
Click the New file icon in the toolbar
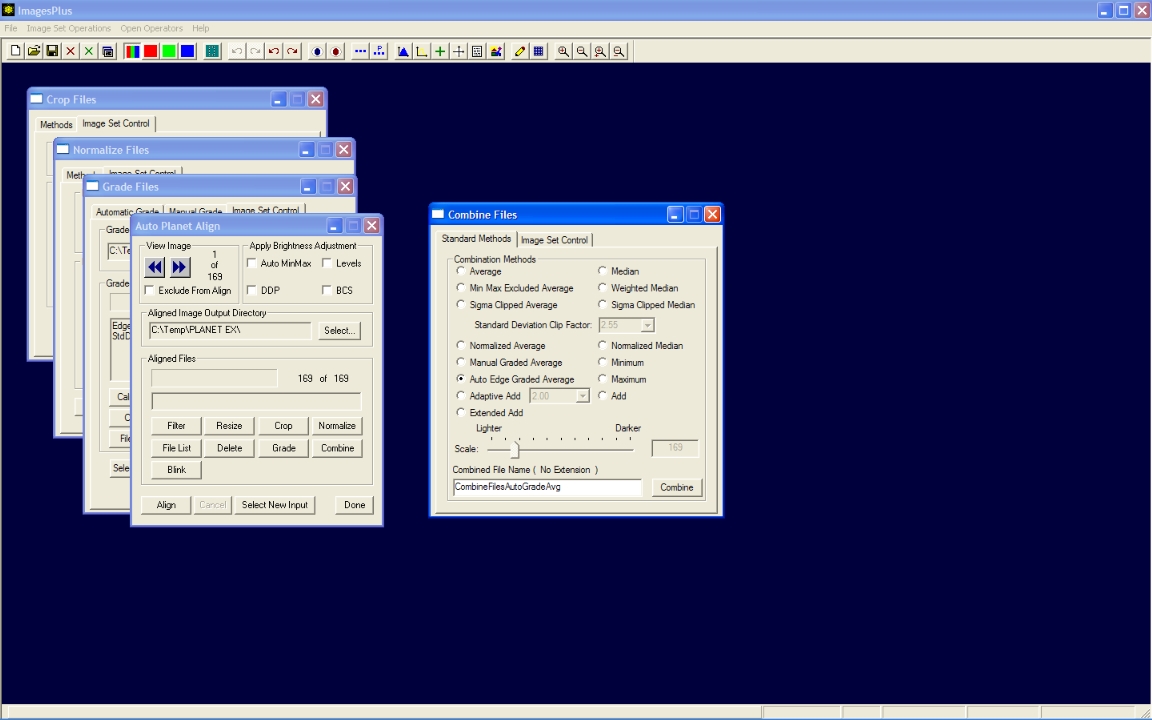[x=15, y=51]
